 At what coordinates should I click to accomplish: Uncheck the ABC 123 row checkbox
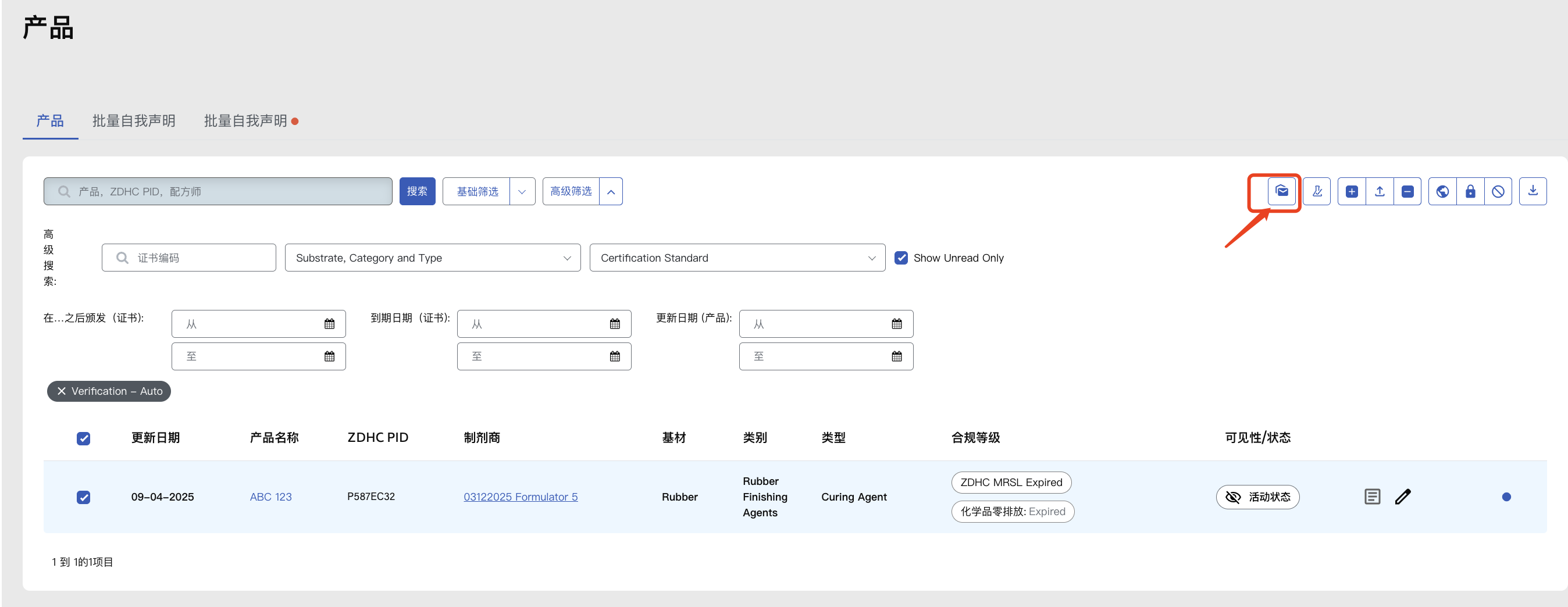83,497
